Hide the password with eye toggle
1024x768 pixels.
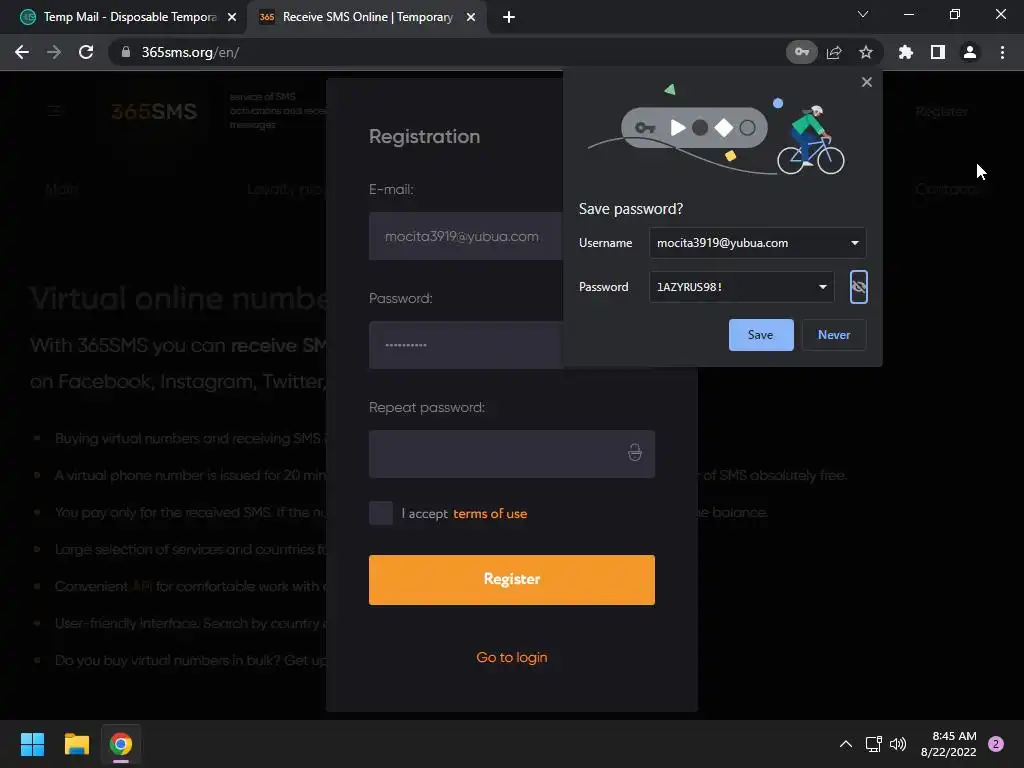(x=859, y=287)
